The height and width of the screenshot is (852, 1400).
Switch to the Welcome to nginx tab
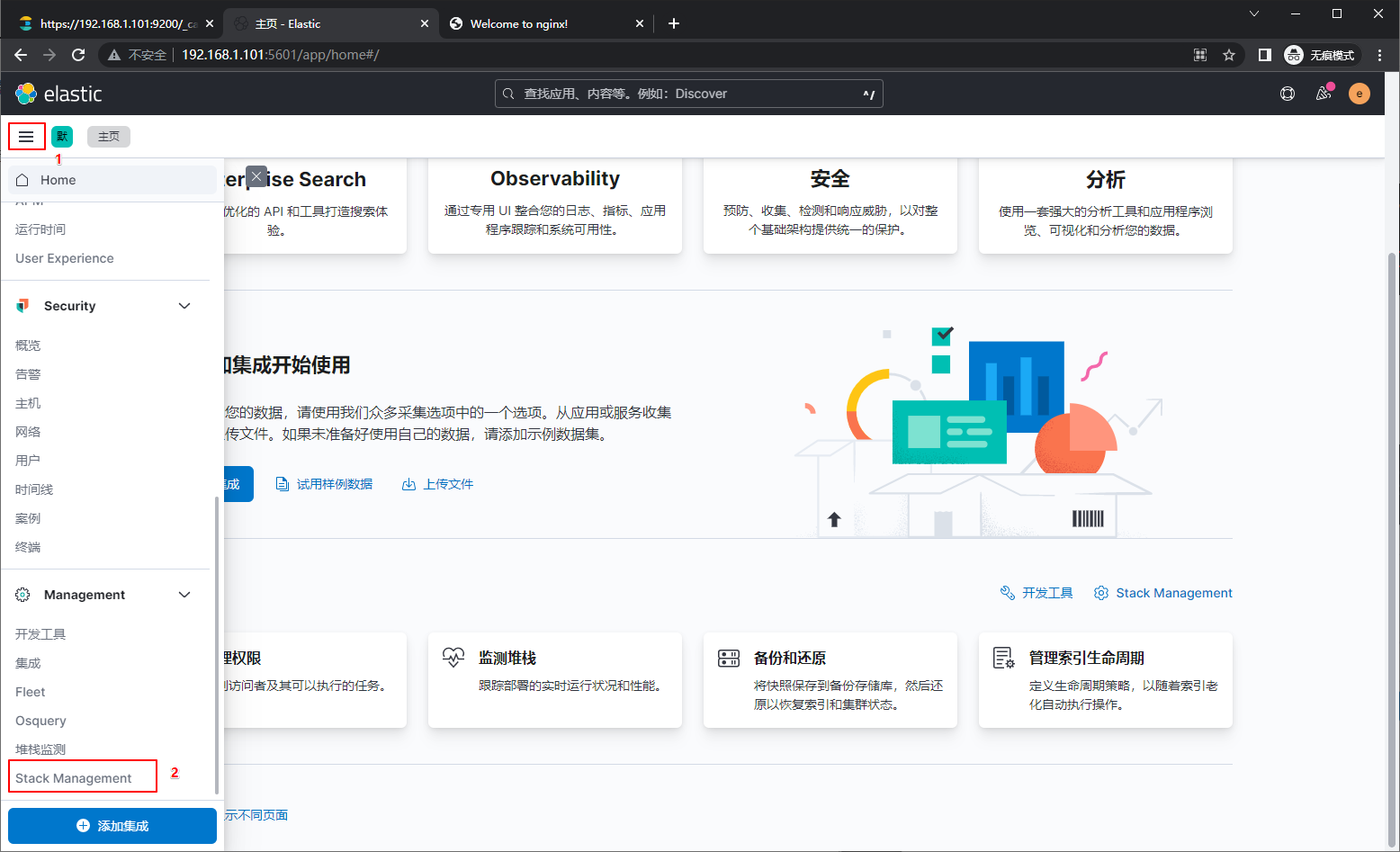pos(544,23)
